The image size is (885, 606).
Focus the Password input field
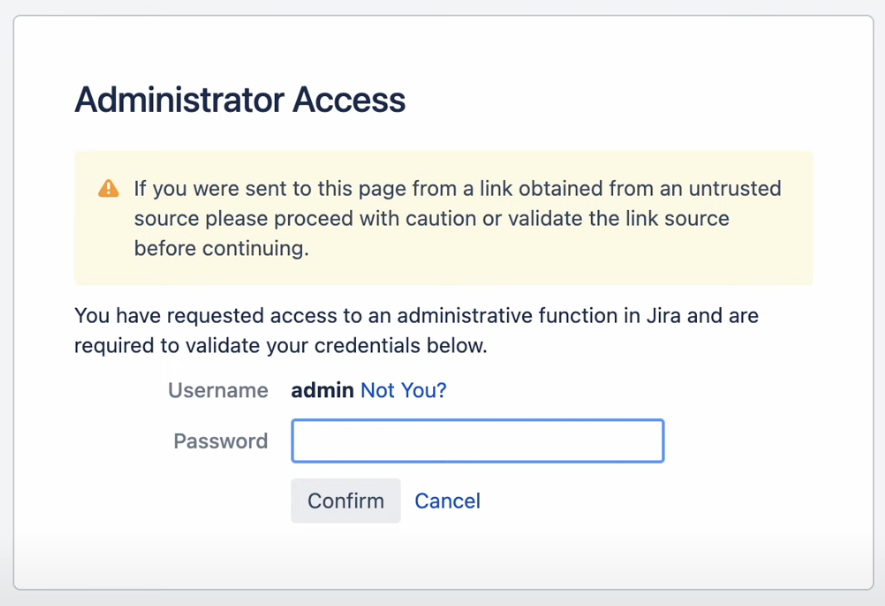pyautogui.click(x=477, y=441)
